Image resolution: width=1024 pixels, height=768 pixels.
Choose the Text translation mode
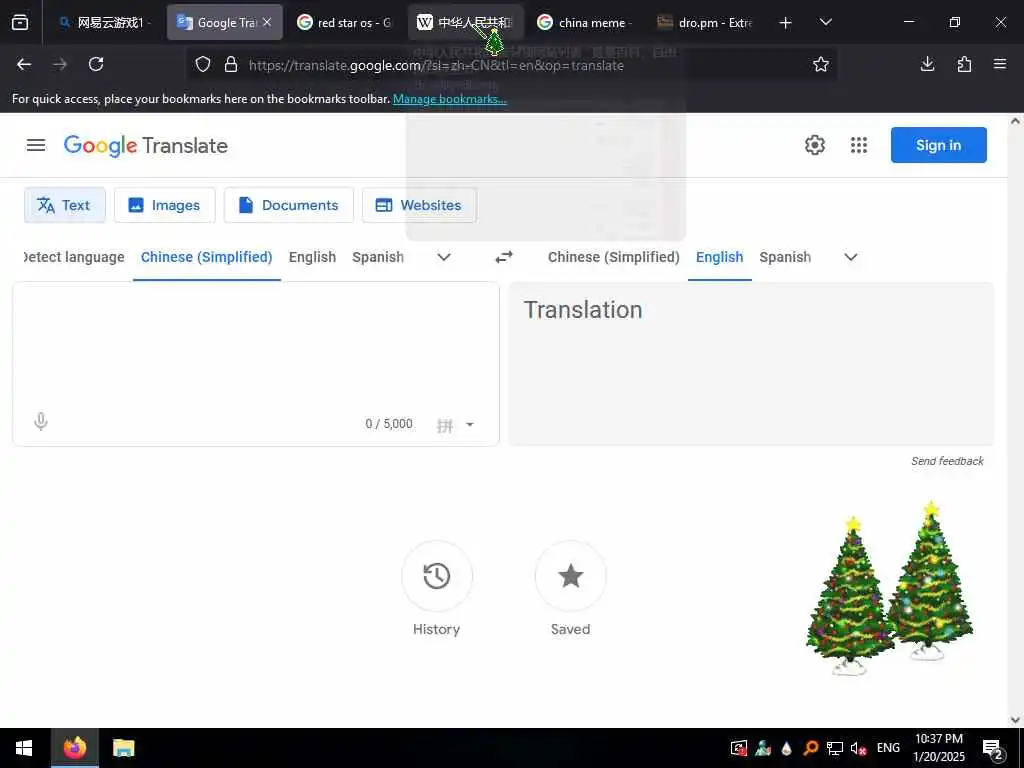pos(65,205)
